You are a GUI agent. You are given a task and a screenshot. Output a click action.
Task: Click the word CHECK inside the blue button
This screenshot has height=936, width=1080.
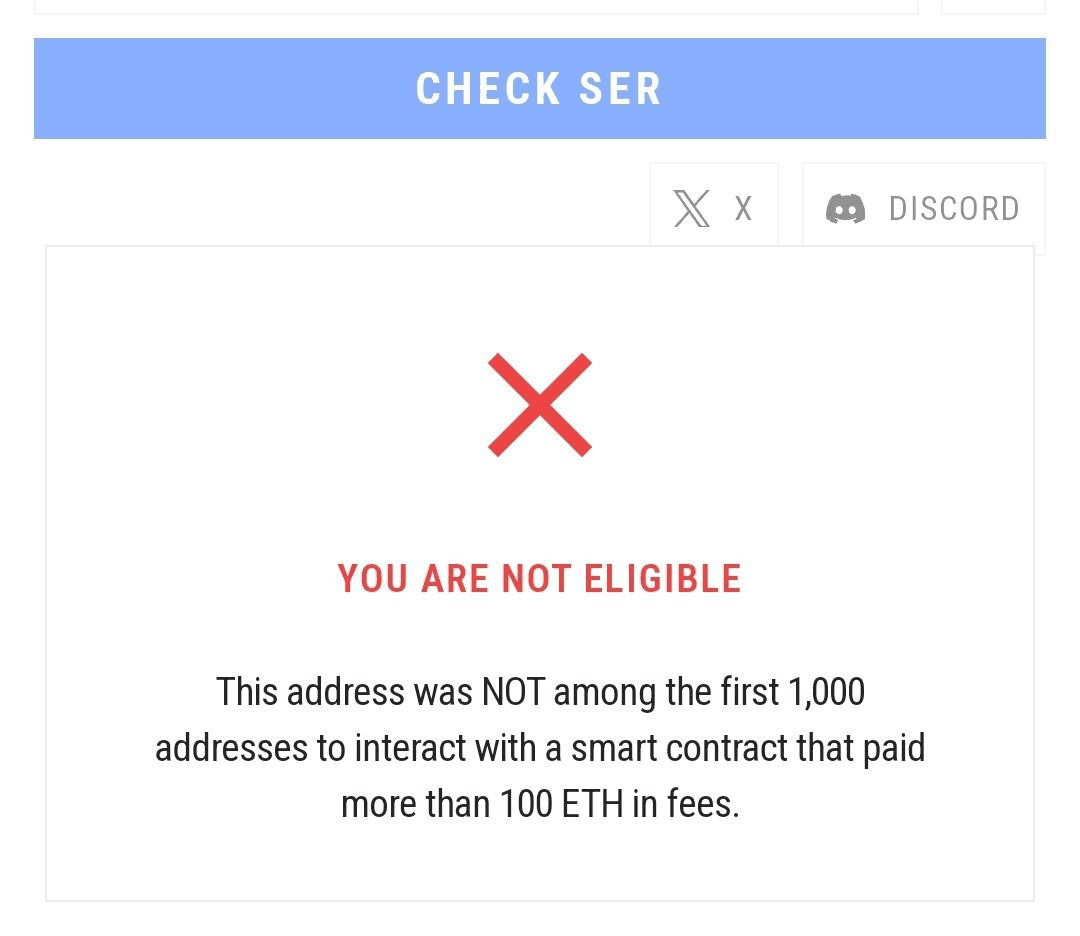488,89
